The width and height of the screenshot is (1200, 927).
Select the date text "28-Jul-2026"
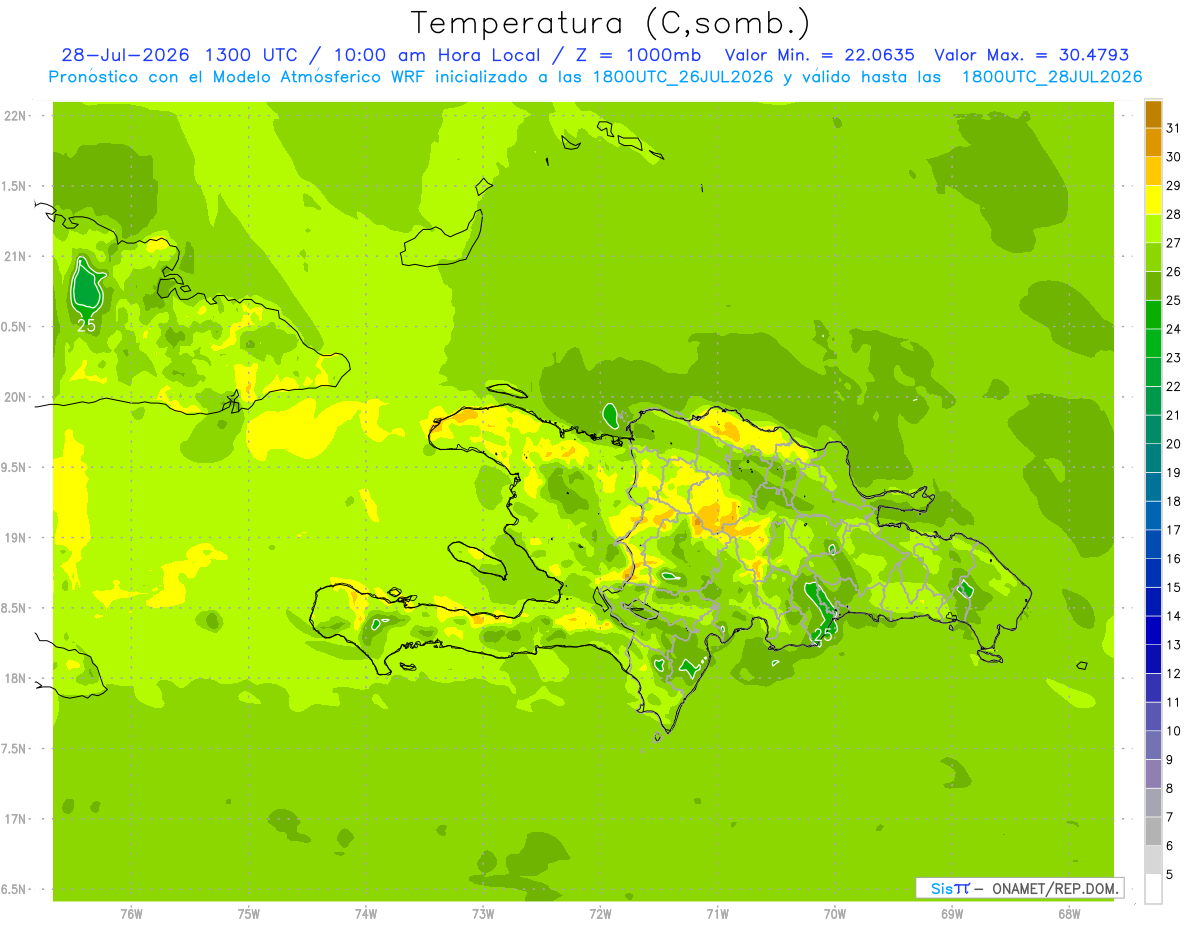[x=126, y=55]
